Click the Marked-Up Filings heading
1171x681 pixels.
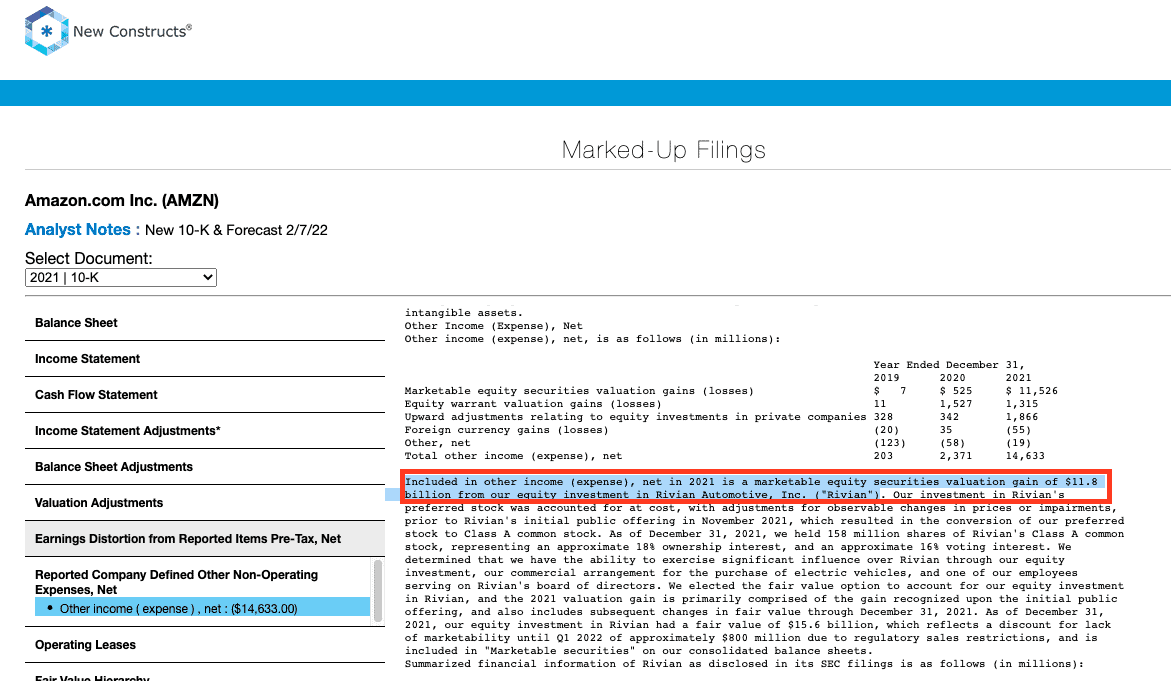(663, 150)
